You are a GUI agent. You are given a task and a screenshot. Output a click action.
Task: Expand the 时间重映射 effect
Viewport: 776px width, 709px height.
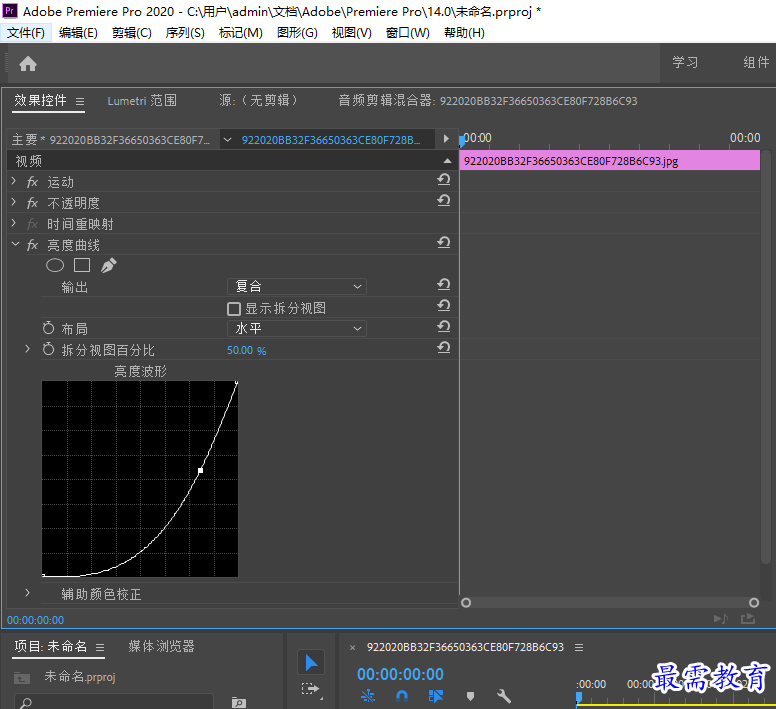[x=14, y=224]
